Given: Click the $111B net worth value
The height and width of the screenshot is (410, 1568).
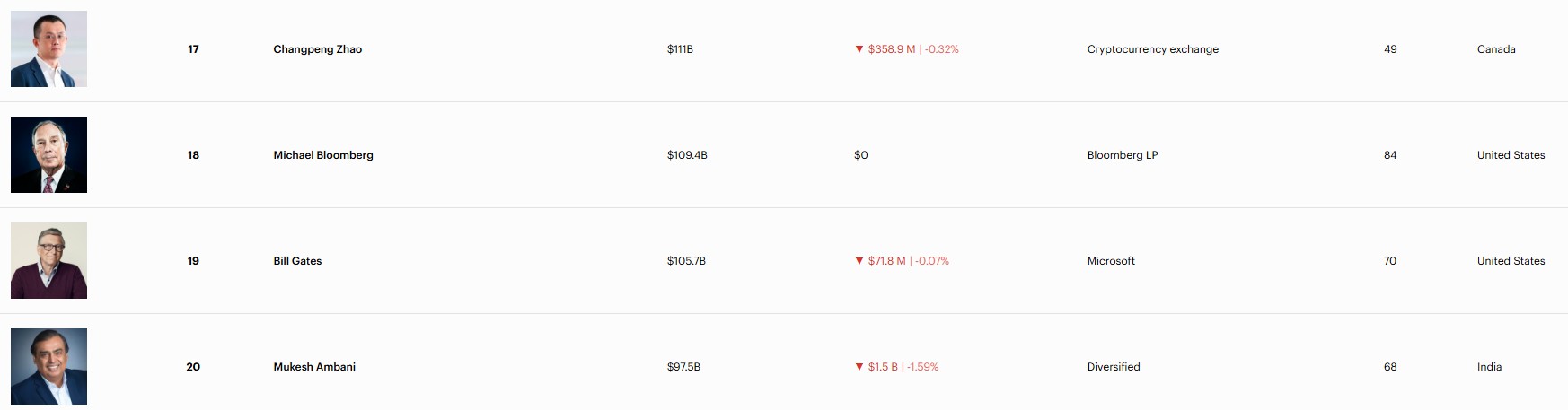Looking at the screenshot, I should coord(680,49).
